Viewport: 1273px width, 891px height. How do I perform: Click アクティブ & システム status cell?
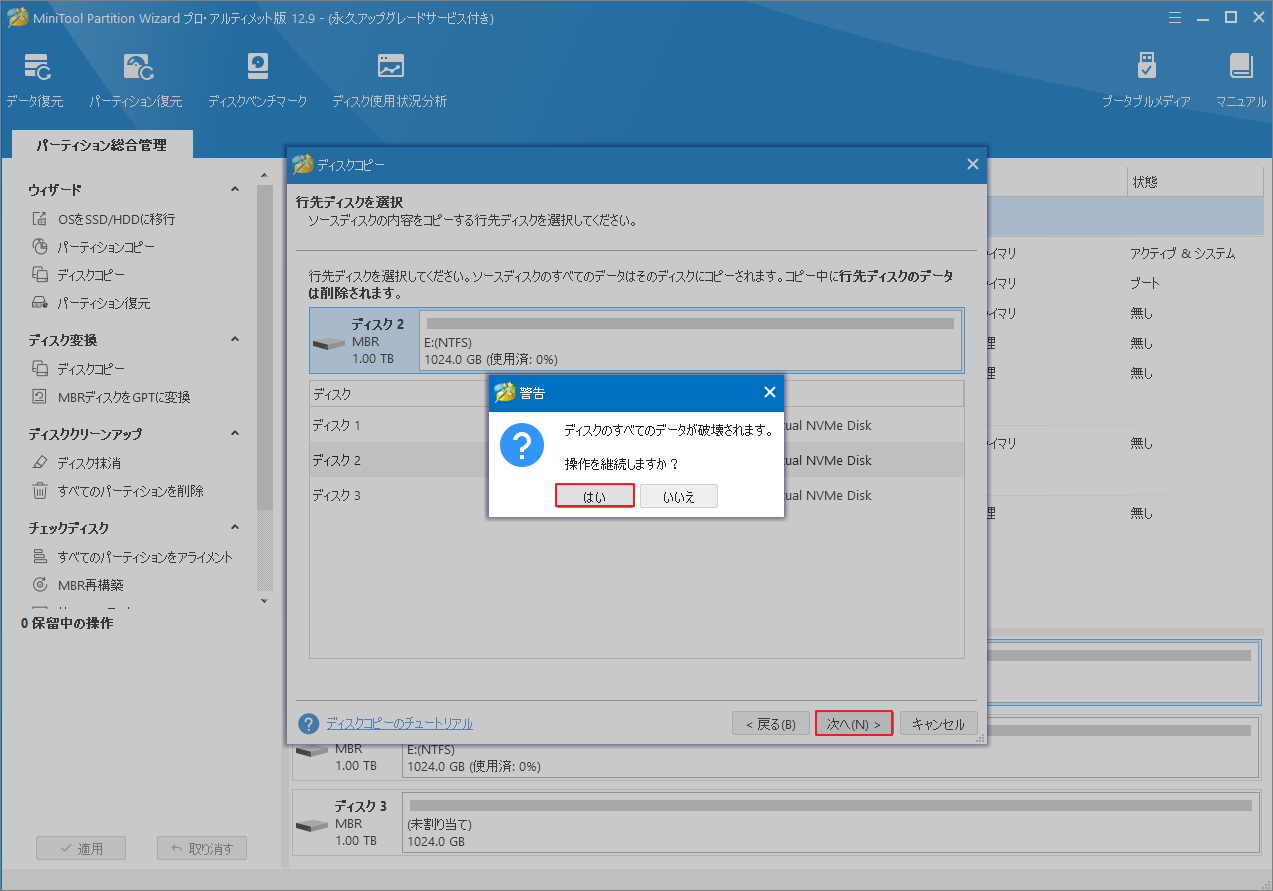[x=1182, y=253]
